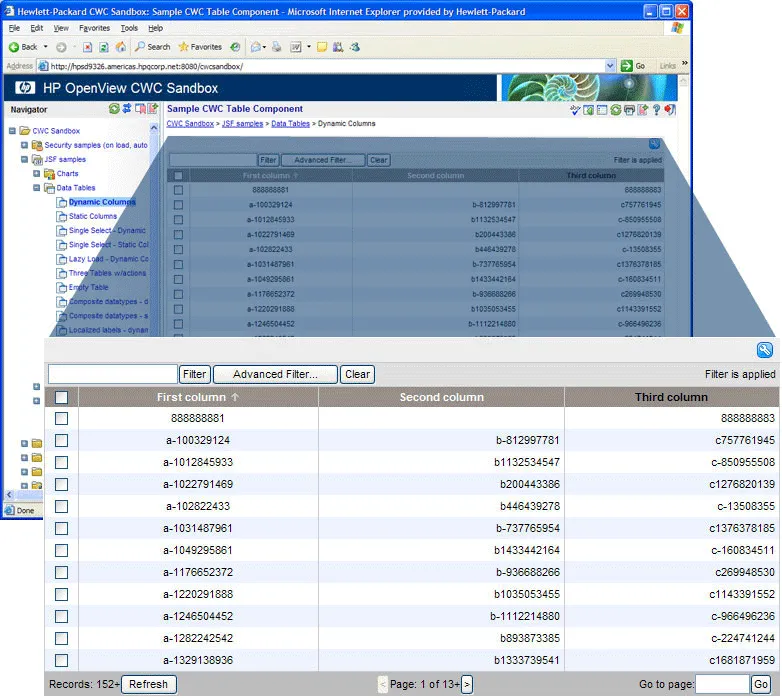Click the IE page Refresh icon
This screenshot has height=698, width=782.
pos(104,47)
